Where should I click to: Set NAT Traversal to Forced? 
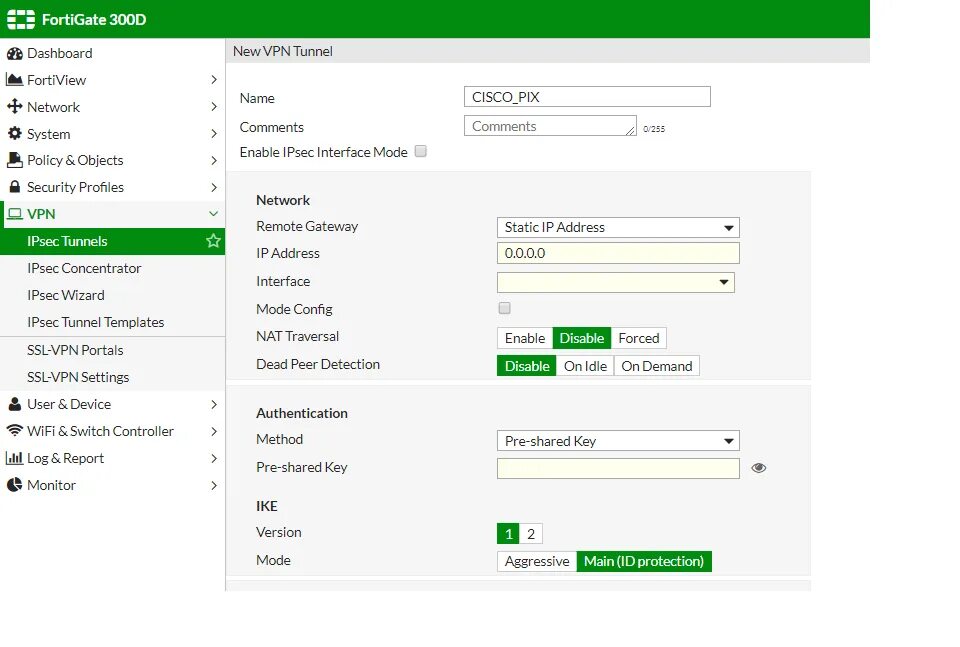639,338
